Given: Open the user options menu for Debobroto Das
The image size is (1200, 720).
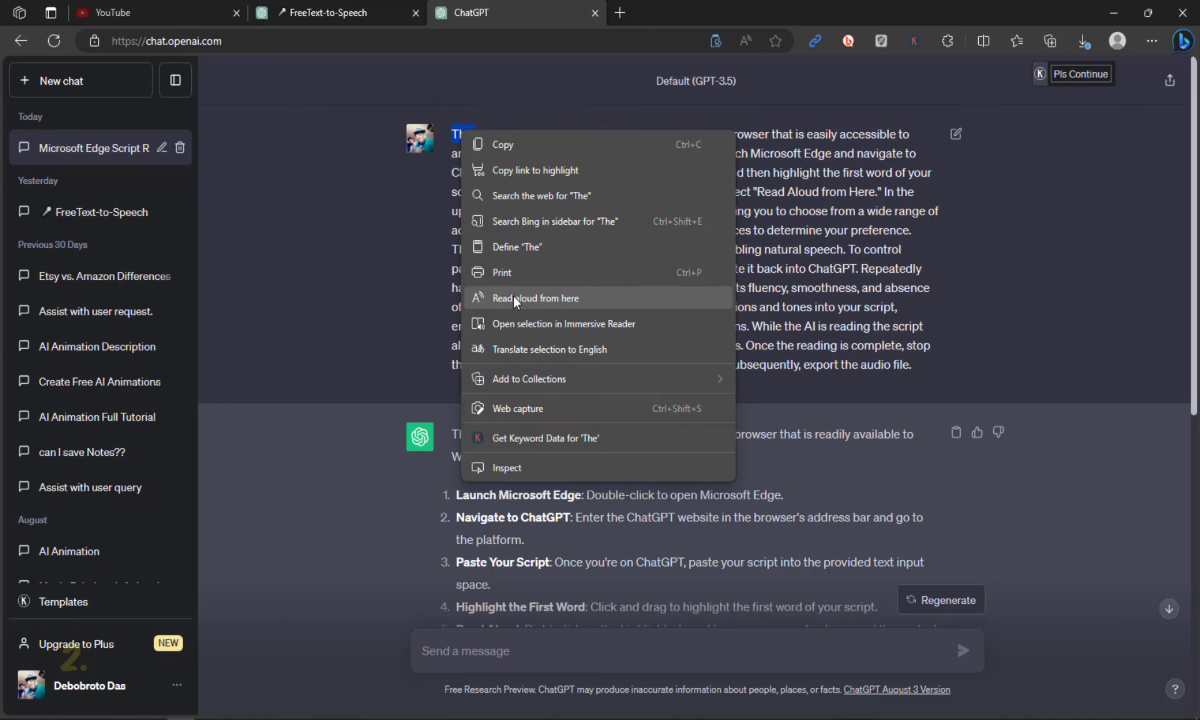Looking at the screenshot, I should tap(177, 686).
